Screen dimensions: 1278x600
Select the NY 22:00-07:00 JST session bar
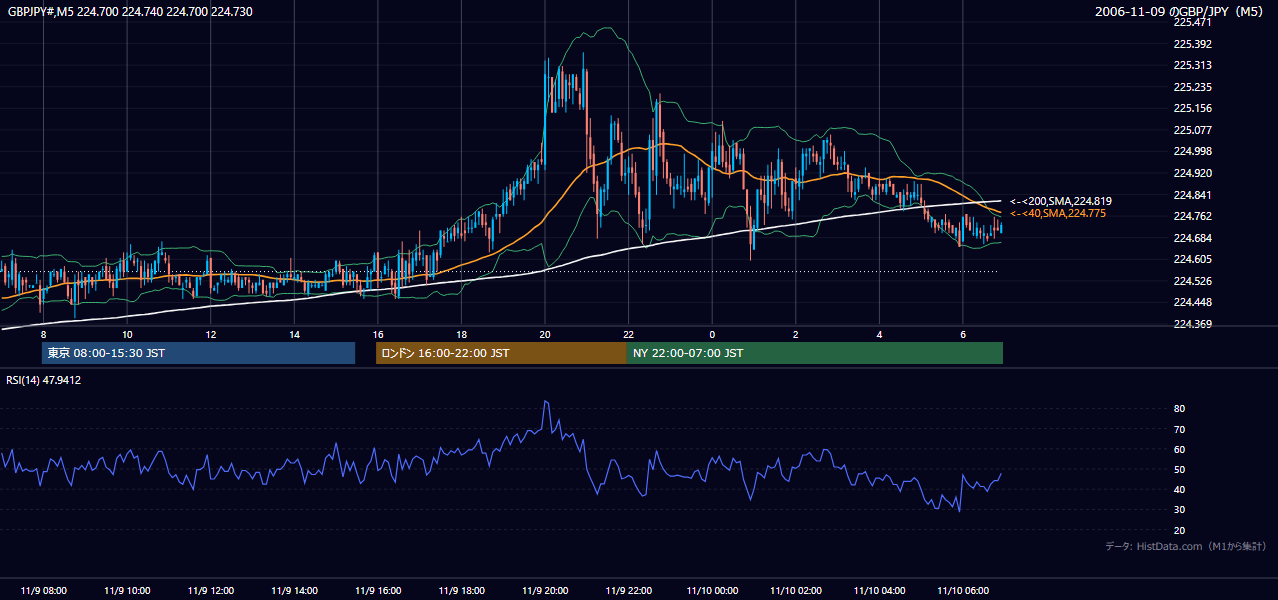[815, 353]
